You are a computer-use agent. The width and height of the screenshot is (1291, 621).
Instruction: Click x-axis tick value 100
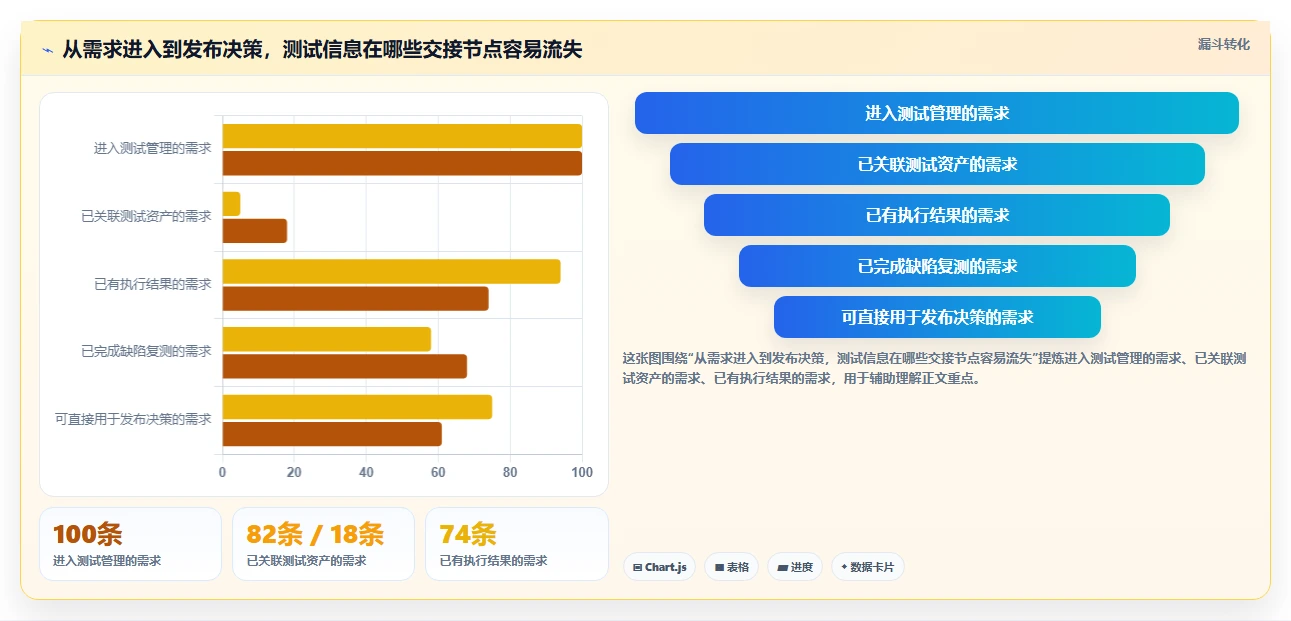click(582, 472)
